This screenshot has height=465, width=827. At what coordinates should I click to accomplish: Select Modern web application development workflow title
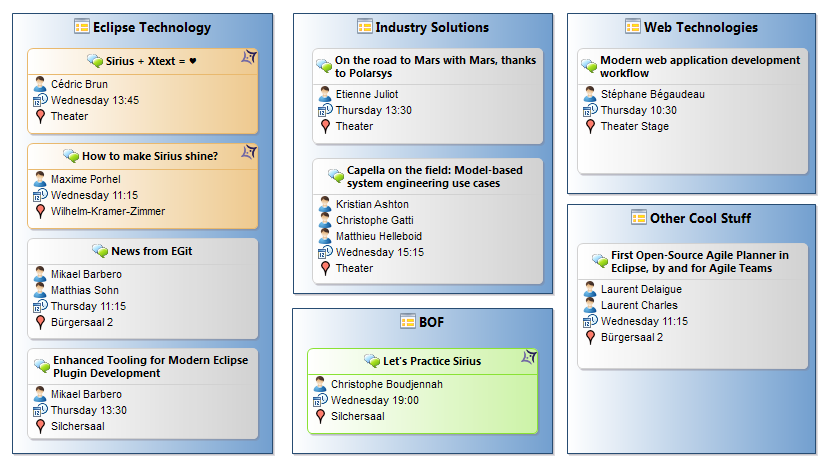(700, 66)
